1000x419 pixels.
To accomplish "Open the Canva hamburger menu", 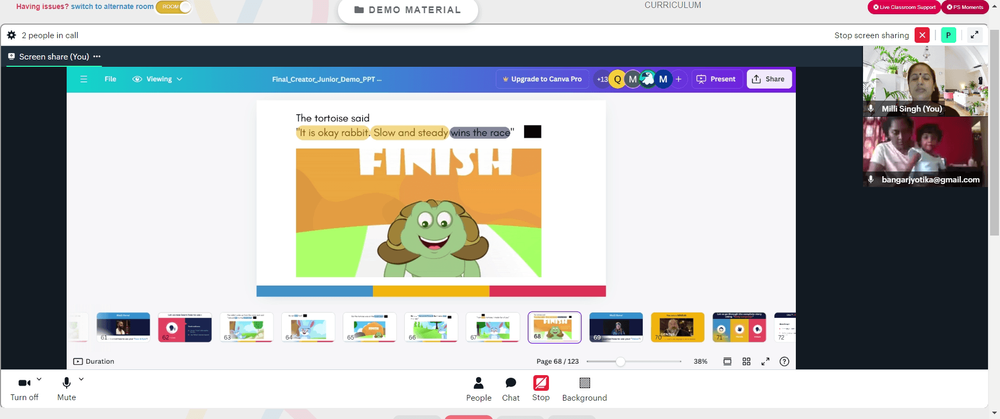I will pyautogui.click(x=84, y=79).
